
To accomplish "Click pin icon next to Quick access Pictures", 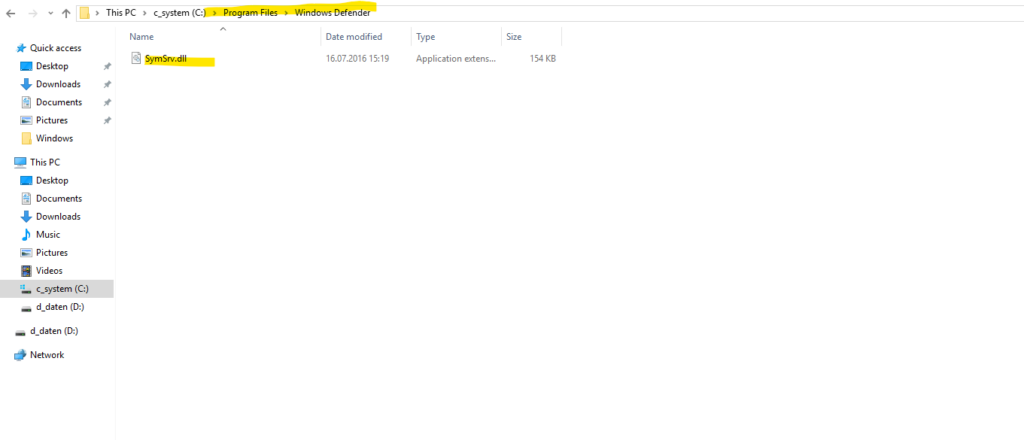I will (x=108, y=120).
